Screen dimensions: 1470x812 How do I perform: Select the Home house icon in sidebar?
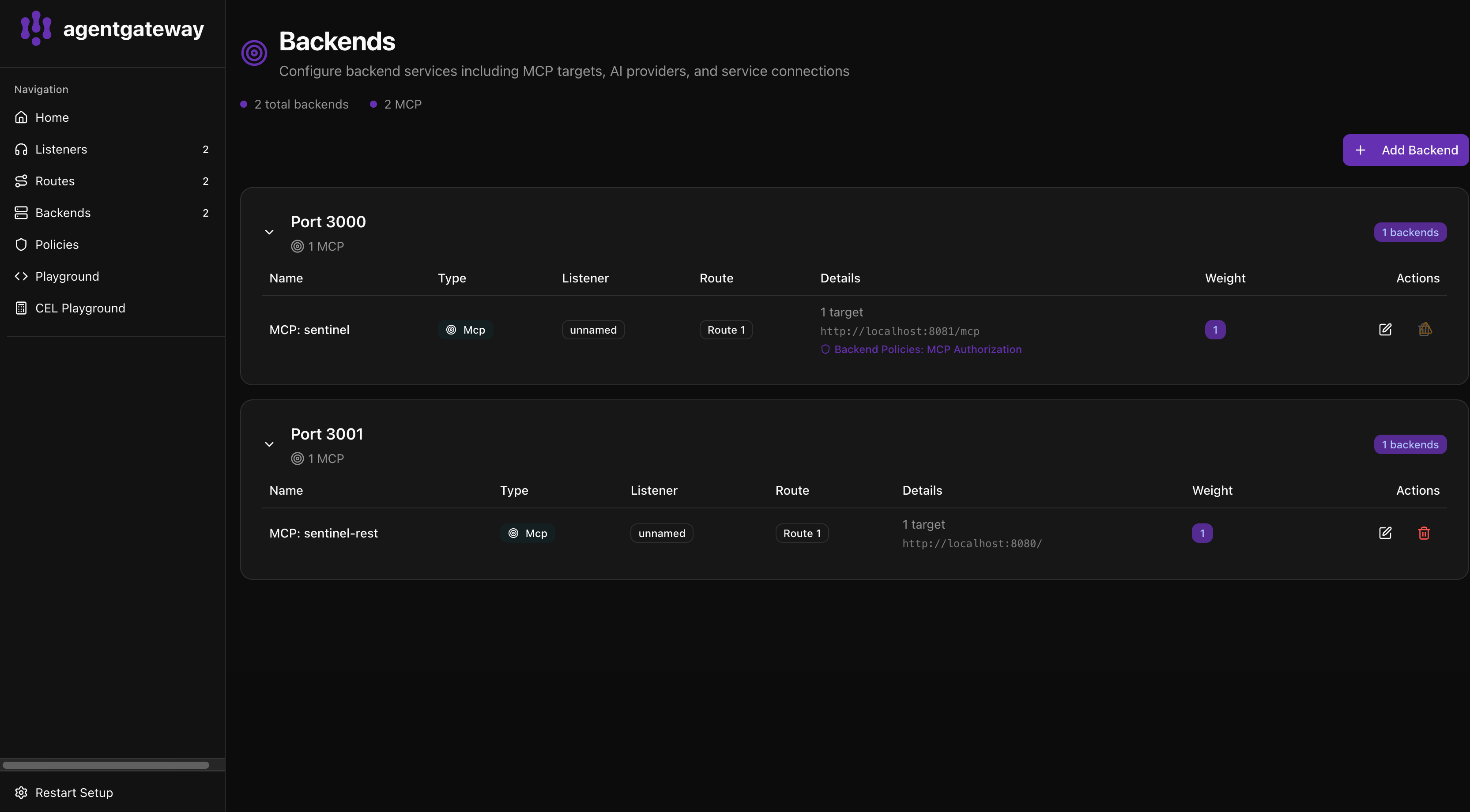(21, 117)
